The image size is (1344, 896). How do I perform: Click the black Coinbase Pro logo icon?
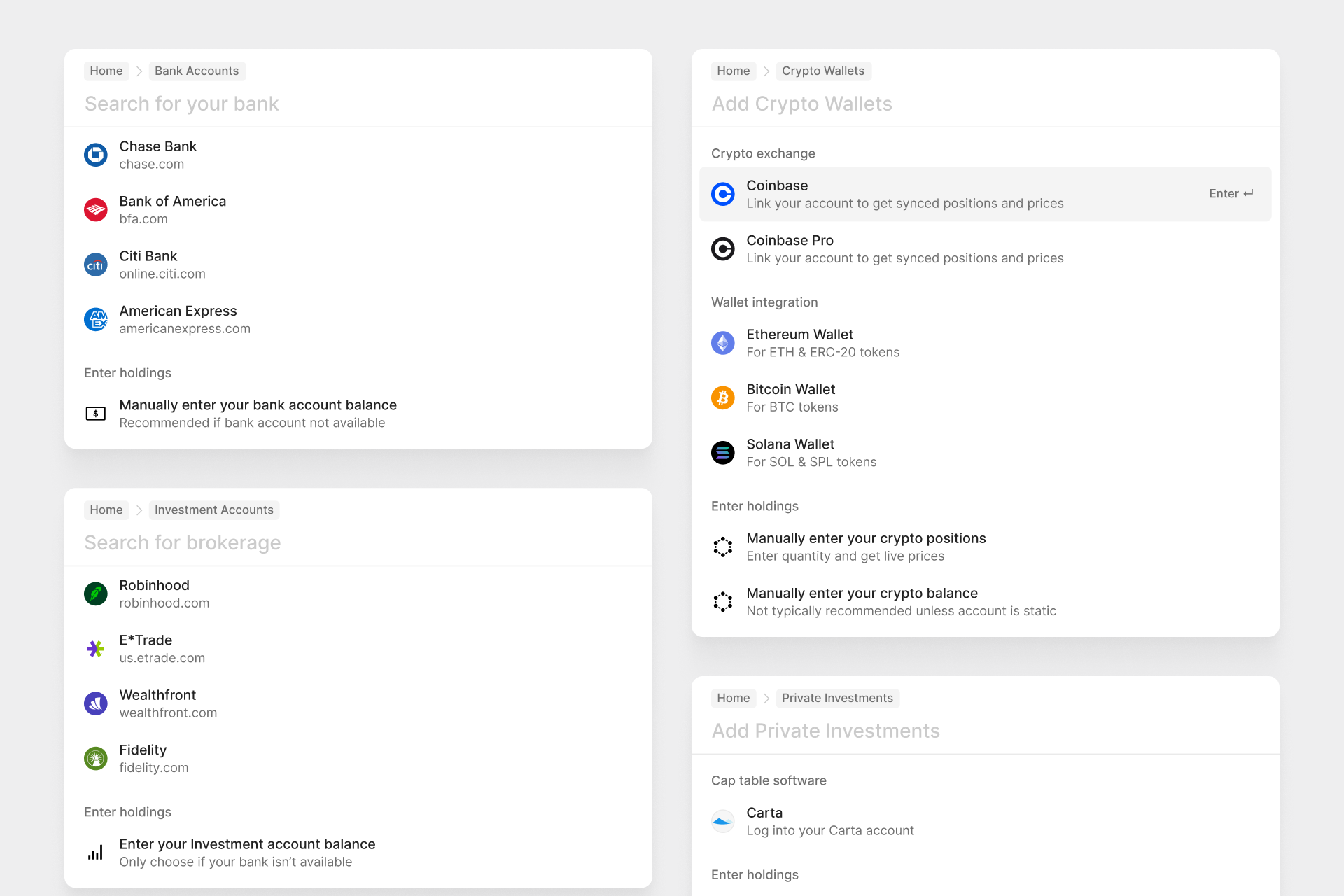(723, 248)
